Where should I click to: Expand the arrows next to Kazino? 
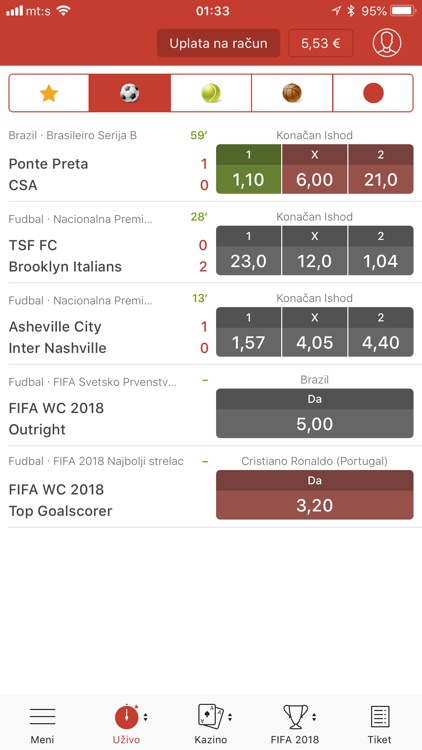pos(230,717)
